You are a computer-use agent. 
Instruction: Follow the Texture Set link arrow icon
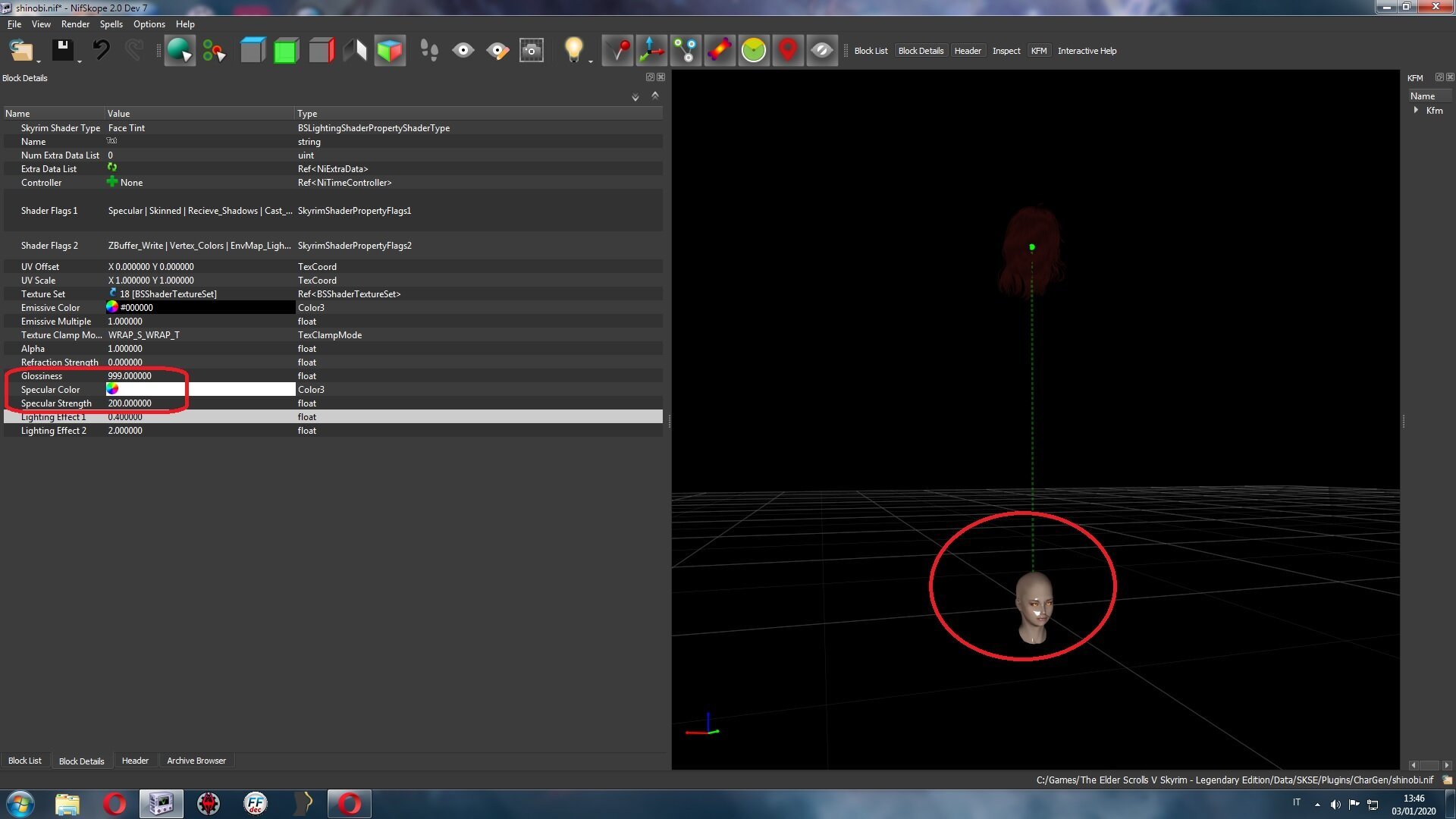click(x=113, y=293)
